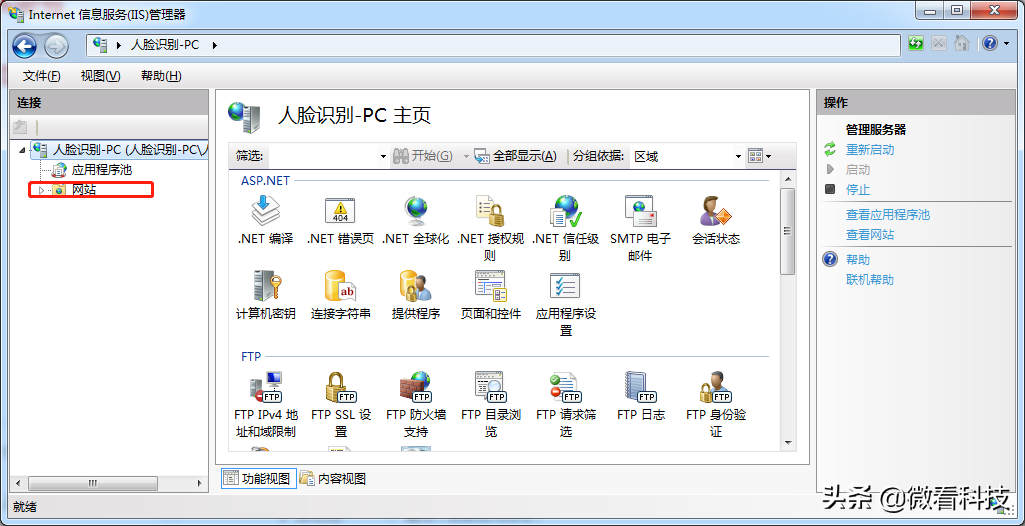Open the SMTP 电子邮件 feature
The height and width of the screenshot is (526, 1025).
click(x=641, y=228)
